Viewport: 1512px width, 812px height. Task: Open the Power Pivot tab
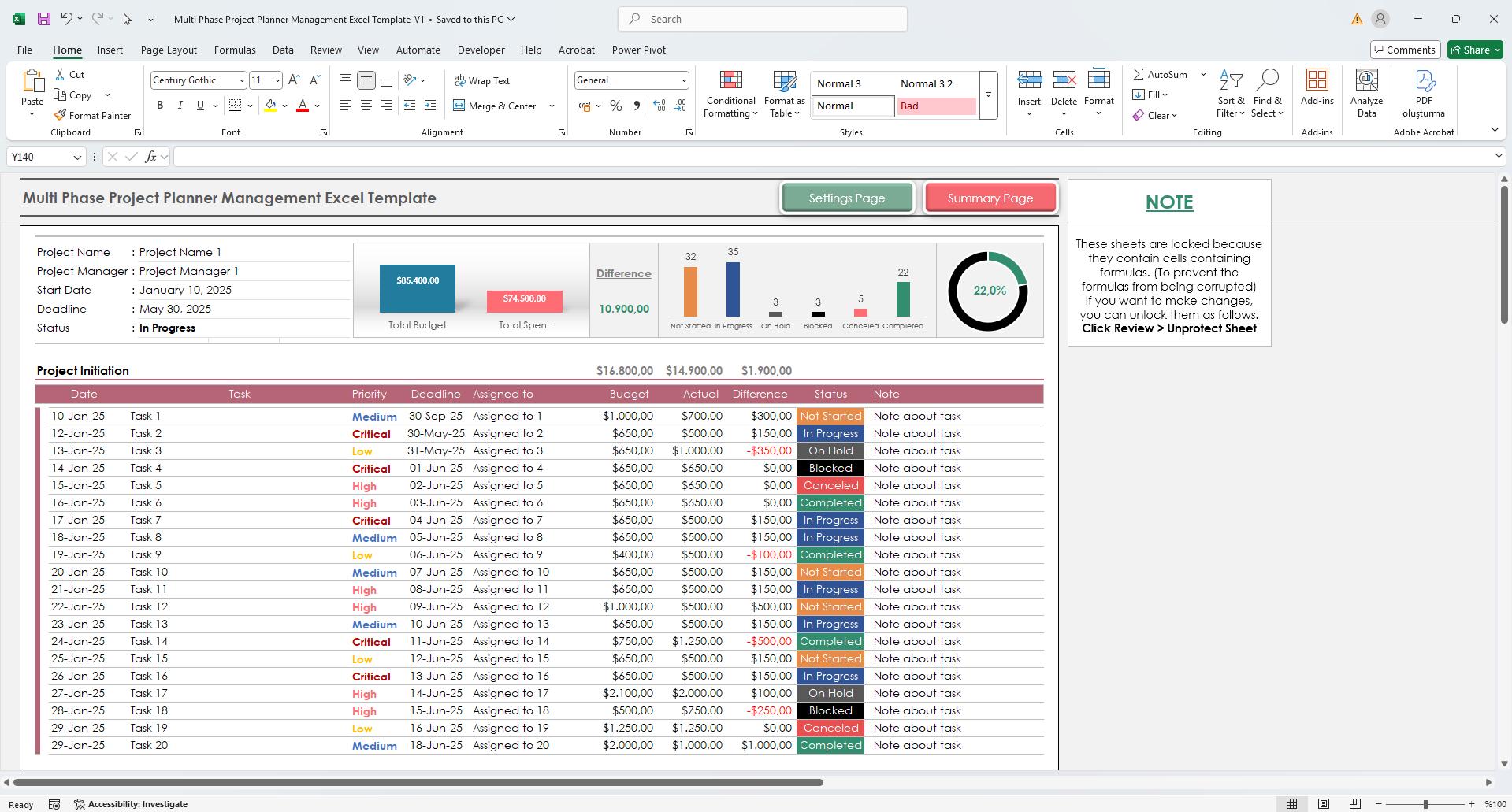coord(639,50)
